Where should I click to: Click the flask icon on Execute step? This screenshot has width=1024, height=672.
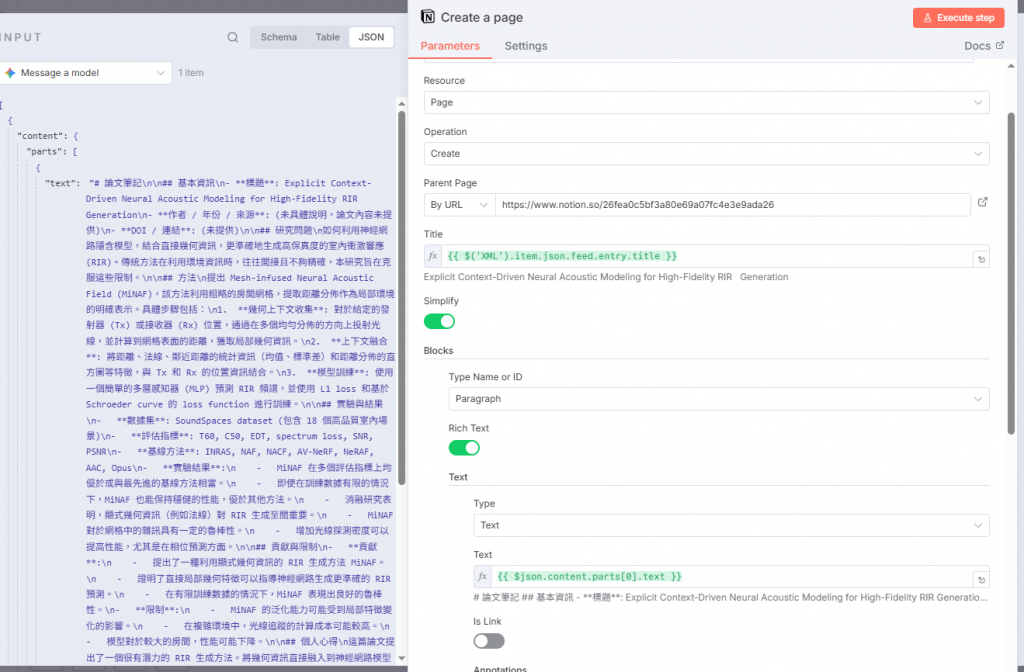tap(927, 18)
